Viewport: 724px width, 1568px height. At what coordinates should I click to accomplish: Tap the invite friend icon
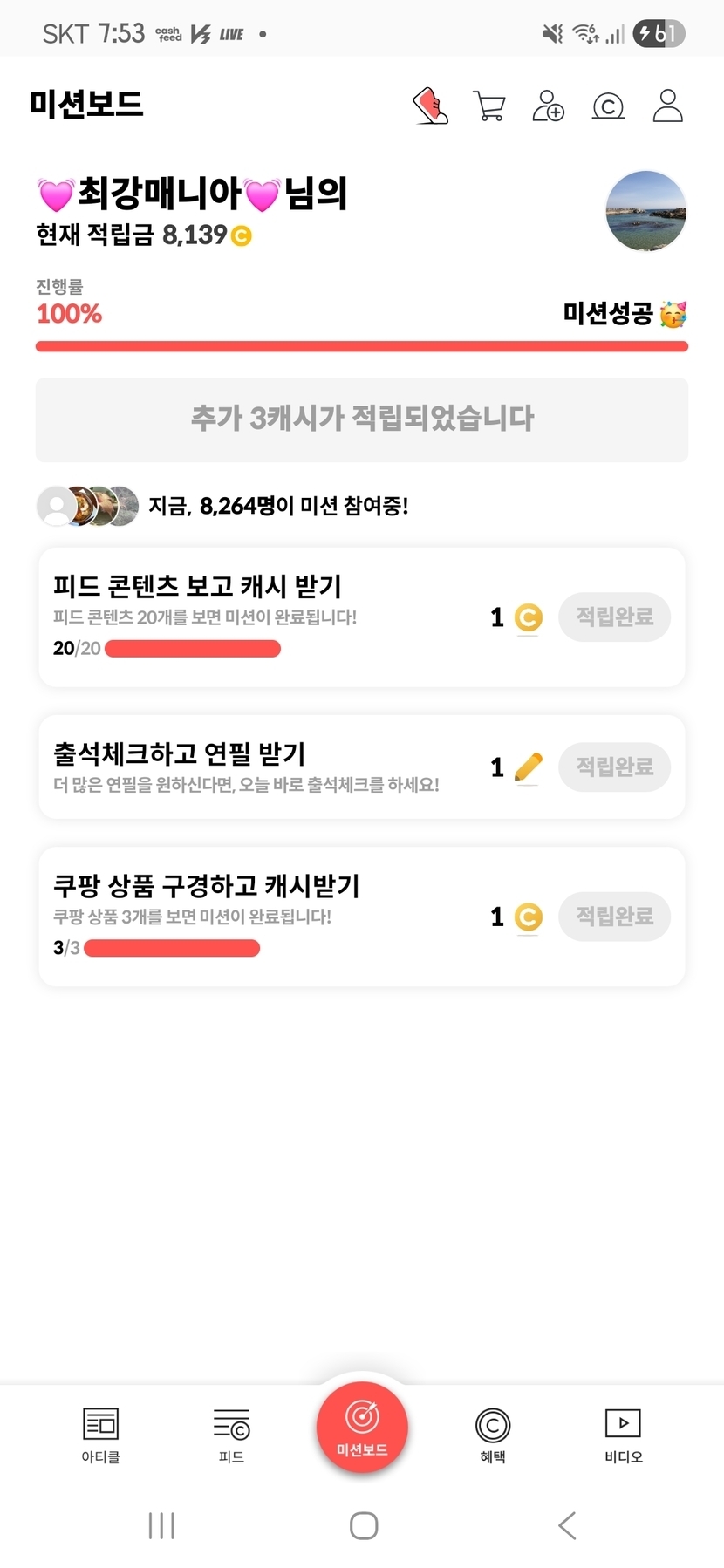click(x=549, y=106)
